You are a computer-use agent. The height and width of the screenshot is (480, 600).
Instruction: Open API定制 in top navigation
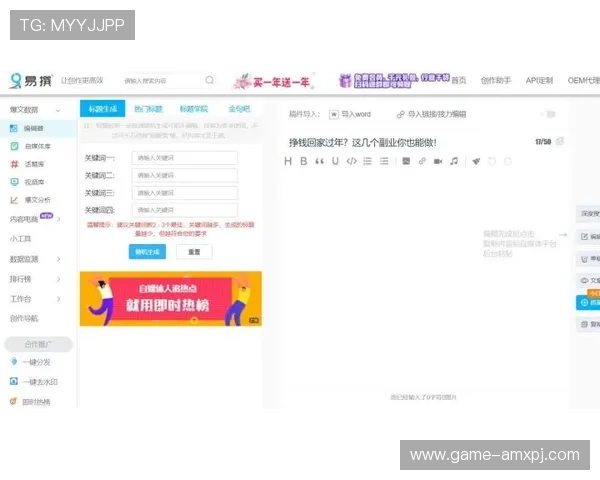tap(539, 80)
